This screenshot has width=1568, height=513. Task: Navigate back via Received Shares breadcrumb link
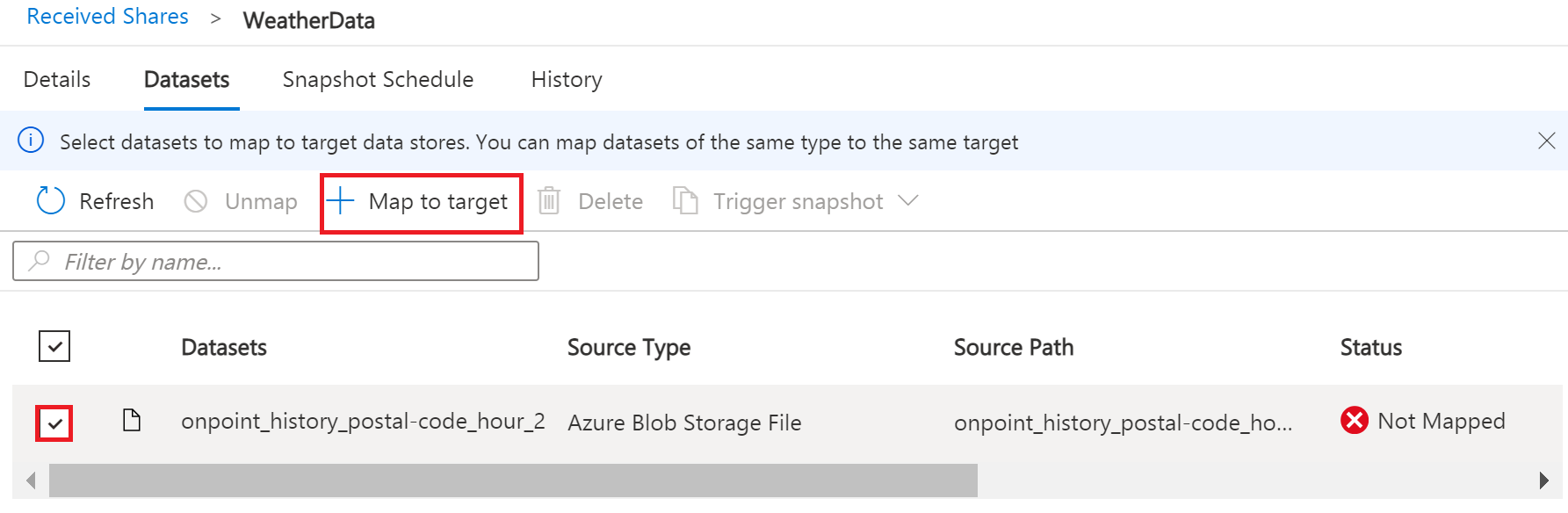point(107,16)
